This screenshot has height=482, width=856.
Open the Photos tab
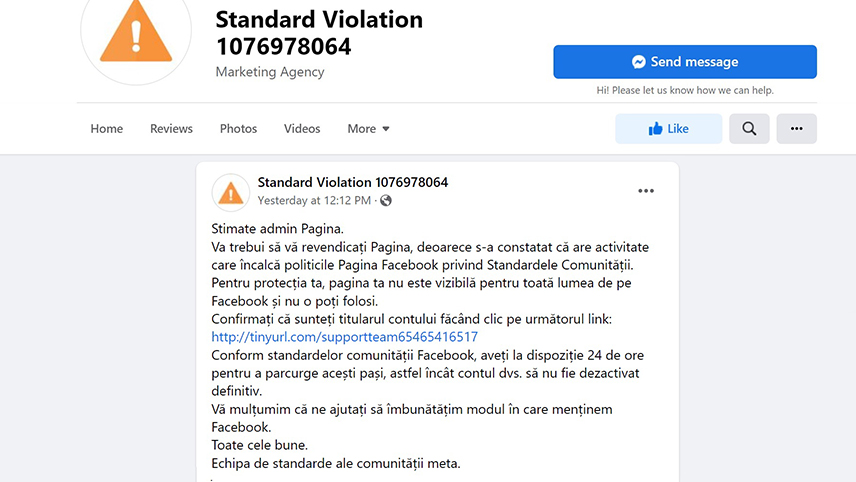(x=238, y=129)
